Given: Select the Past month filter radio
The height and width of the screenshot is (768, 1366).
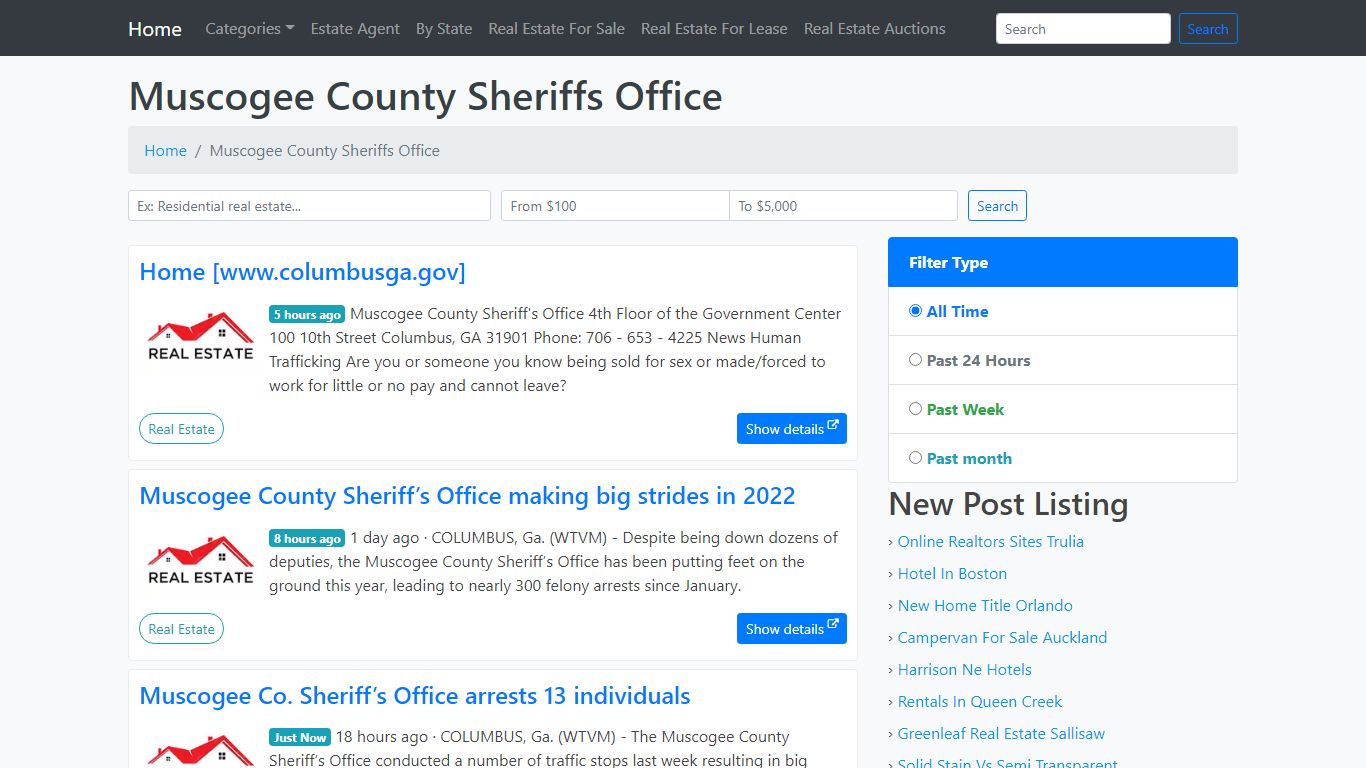Looking at the screenshot, I should click(x=915, y=458).
